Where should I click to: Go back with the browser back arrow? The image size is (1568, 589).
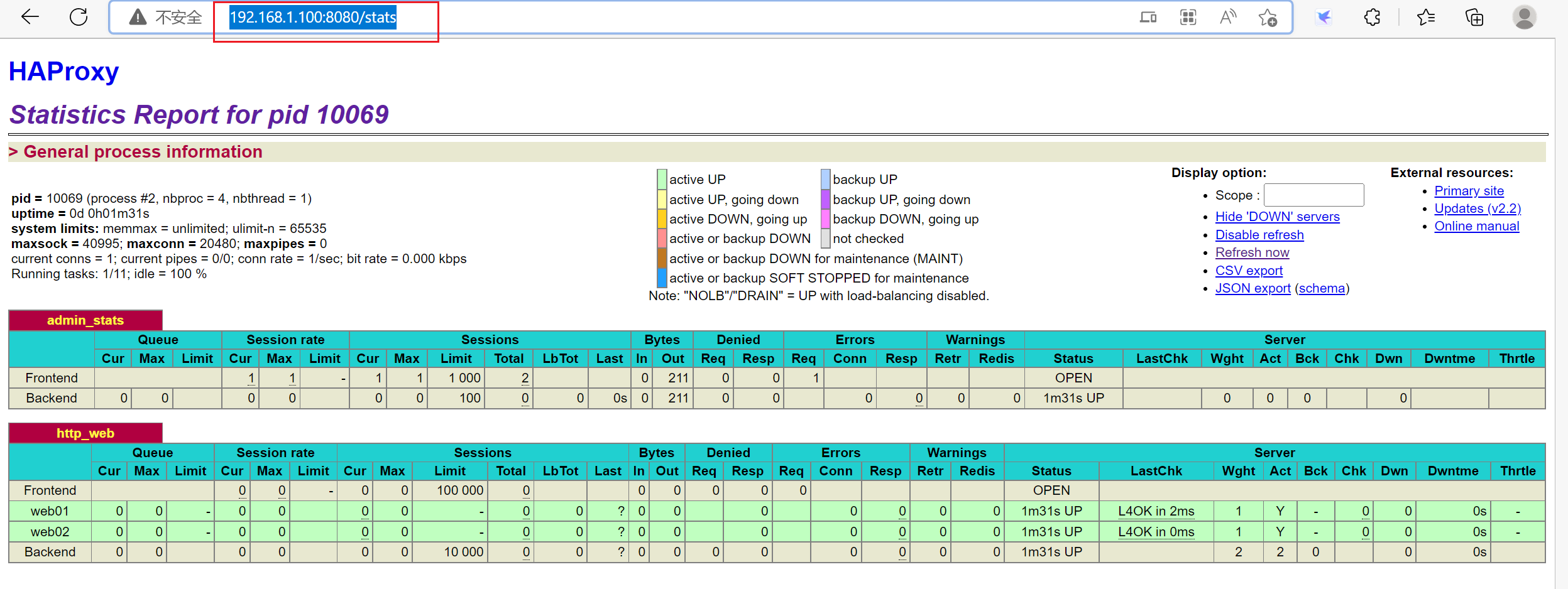click(x=30, y=17)
